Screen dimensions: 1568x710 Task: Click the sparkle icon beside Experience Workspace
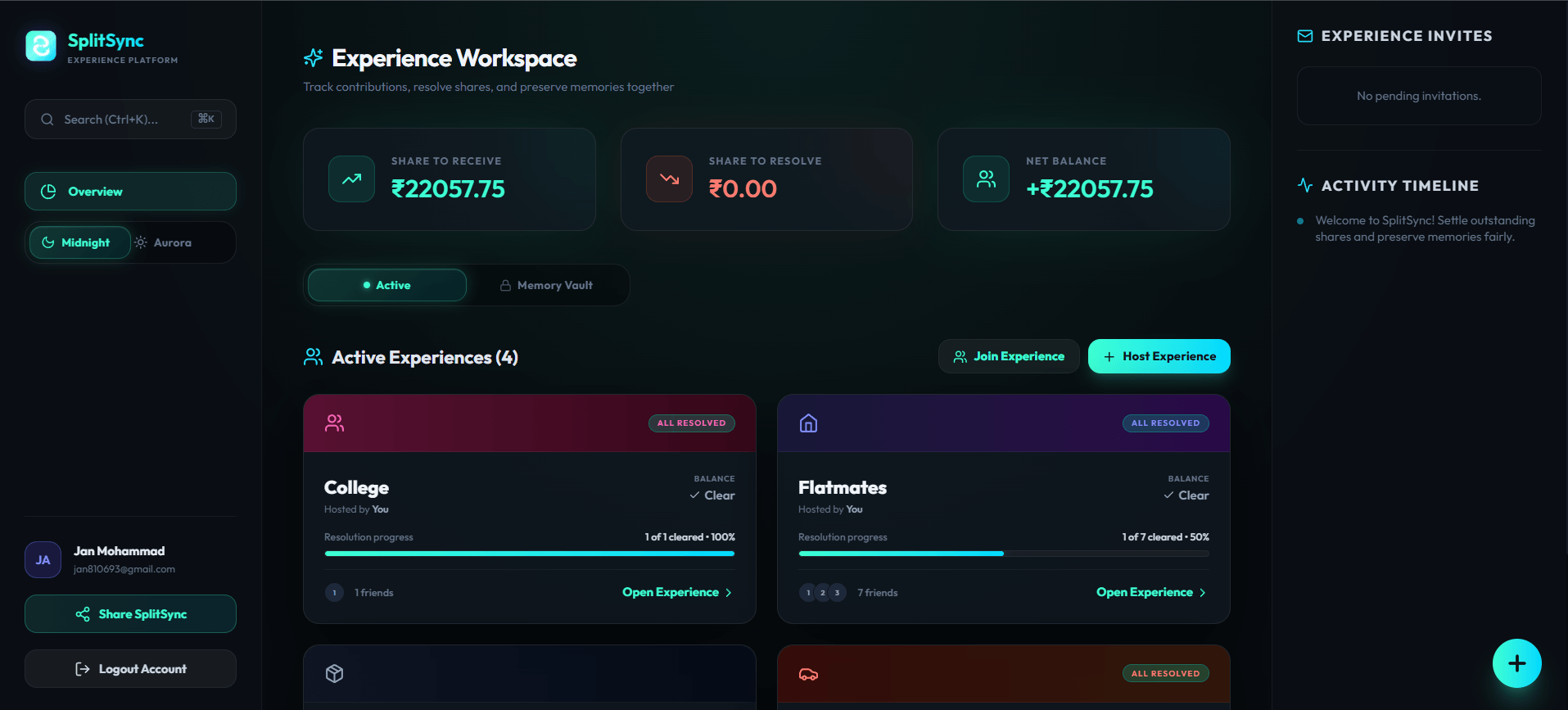(x=313, y=58)
